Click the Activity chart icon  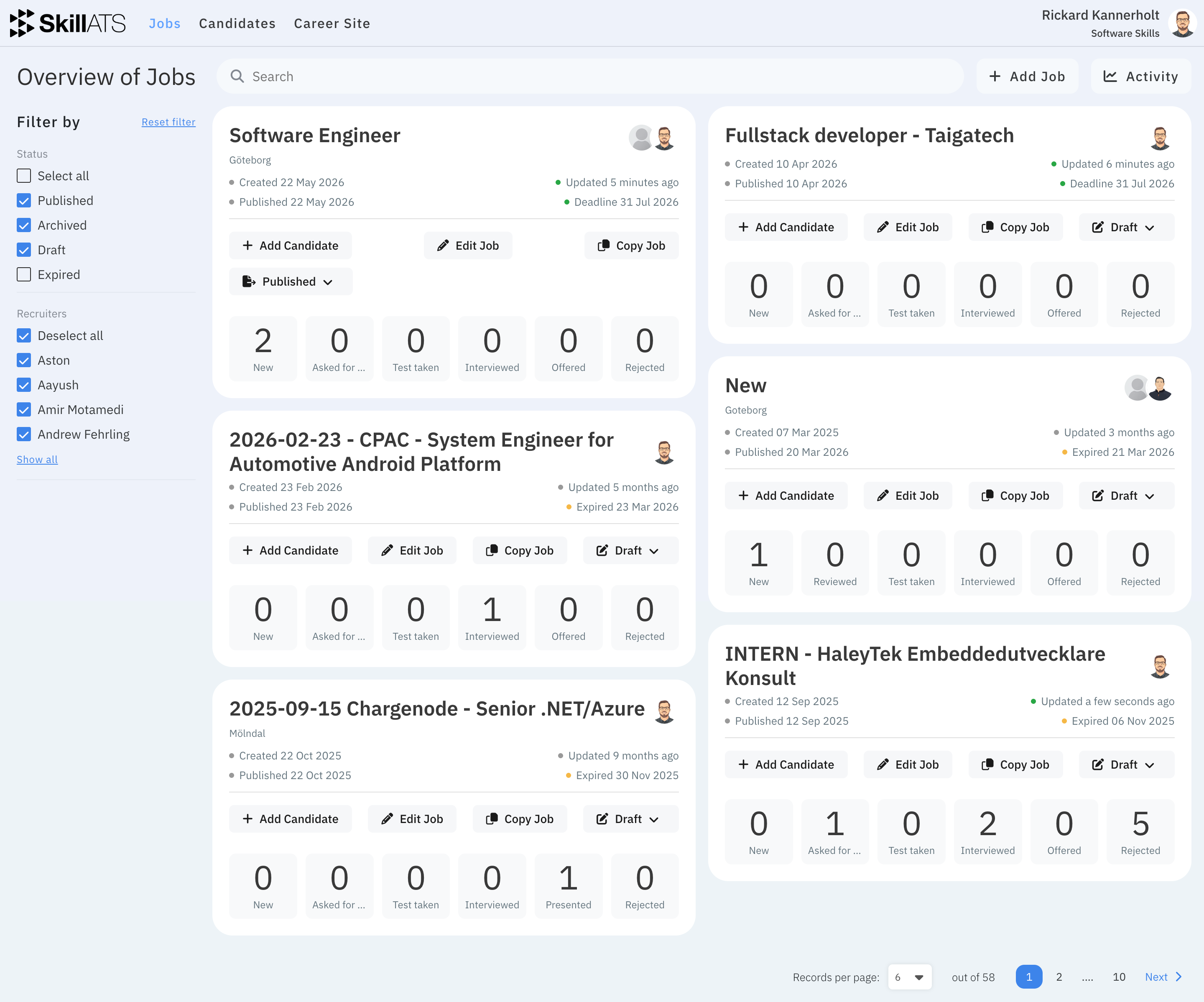tap(1110, 76)
